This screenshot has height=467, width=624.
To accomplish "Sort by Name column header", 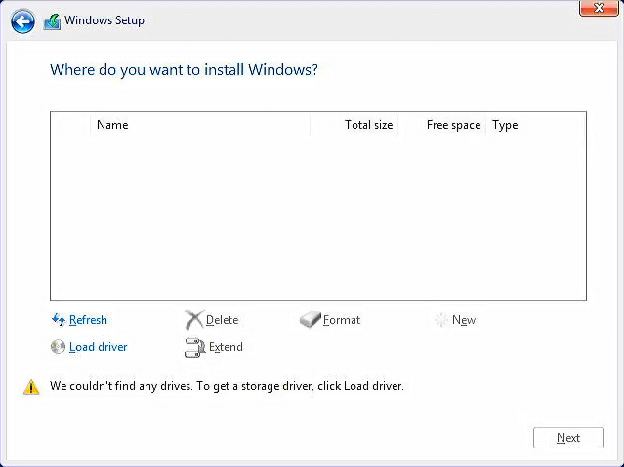I will pyautogui.click(x=201, y=125).
